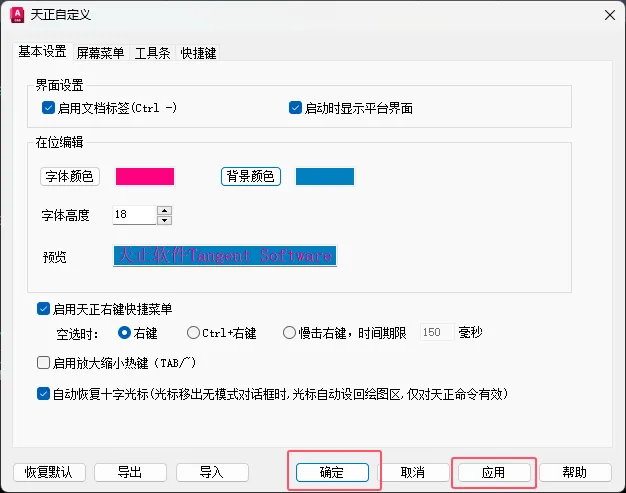This screenshot has height=493, width=626.
Task: Click the 导入 button
Action: coord(212,473)
